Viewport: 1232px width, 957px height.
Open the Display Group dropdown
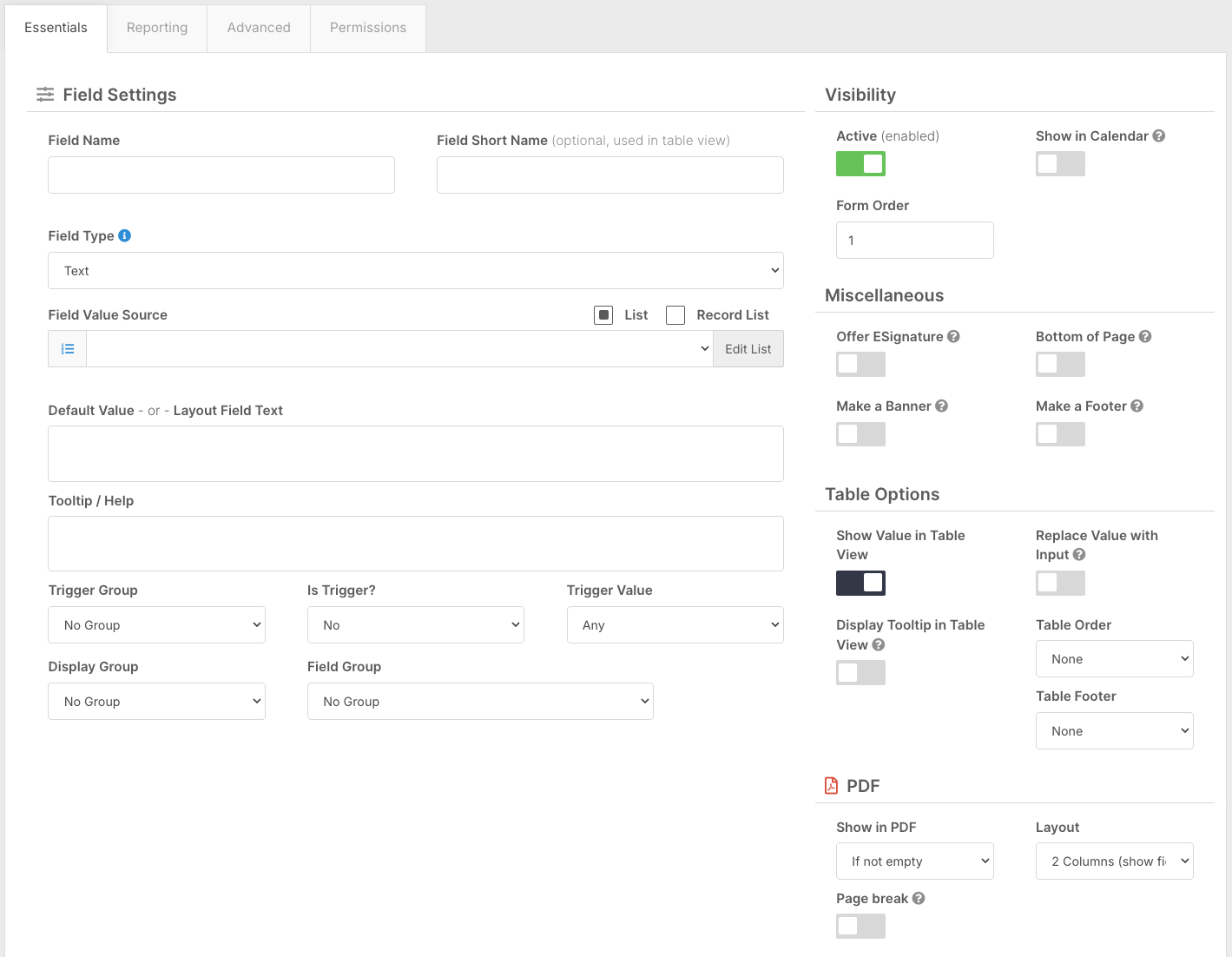156,702
